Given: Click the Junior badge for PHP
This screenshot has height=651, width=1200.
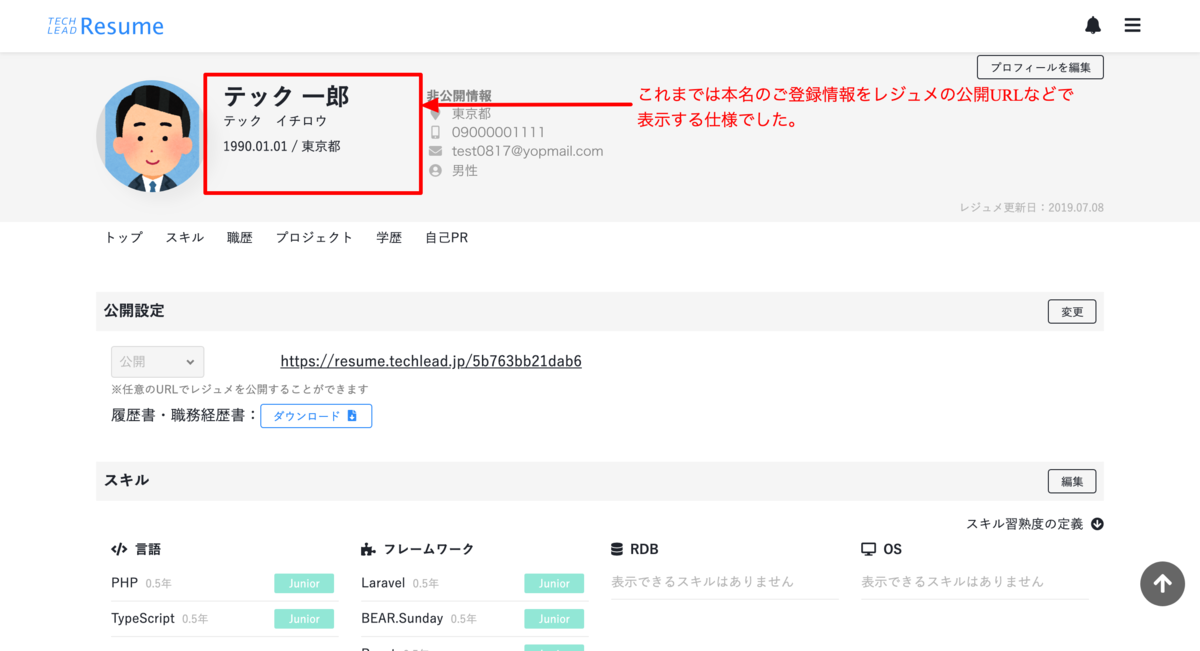Looking at the screenshot, I should tap(304, 584).
